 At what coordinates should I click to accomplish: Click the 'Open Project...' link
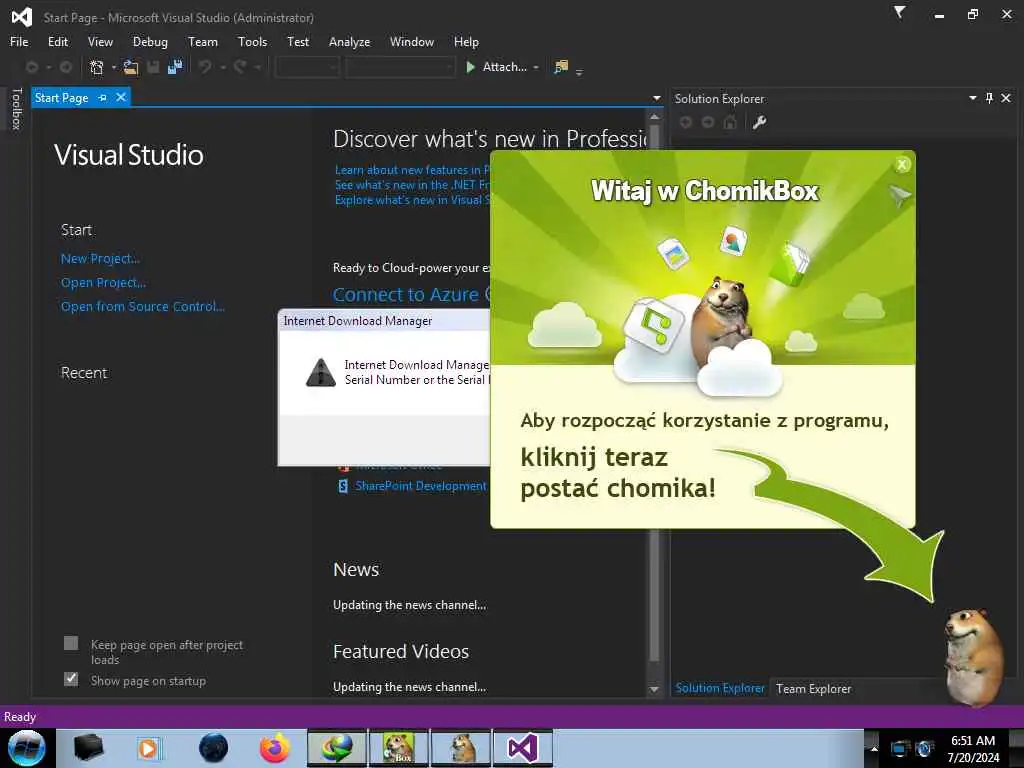(103, 283)
